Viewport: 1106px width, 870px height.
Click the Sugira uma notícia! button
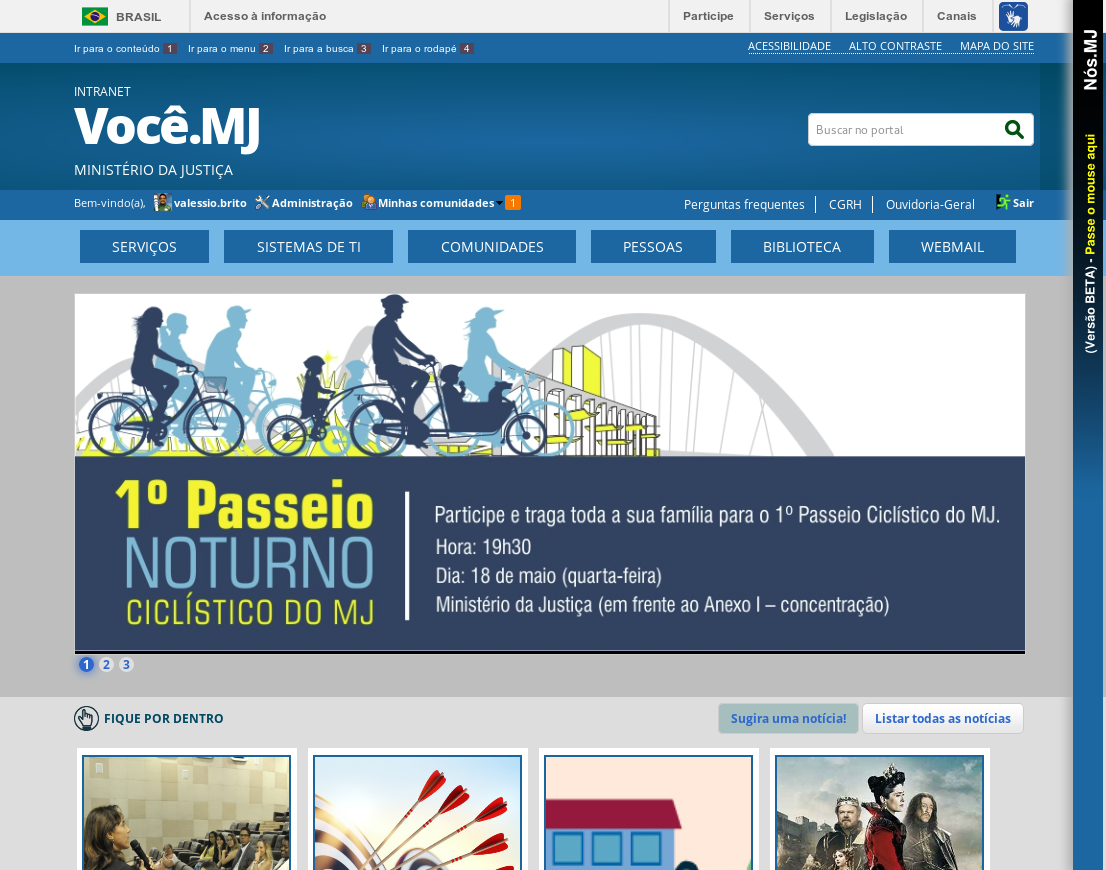click(x=789, y=718)
